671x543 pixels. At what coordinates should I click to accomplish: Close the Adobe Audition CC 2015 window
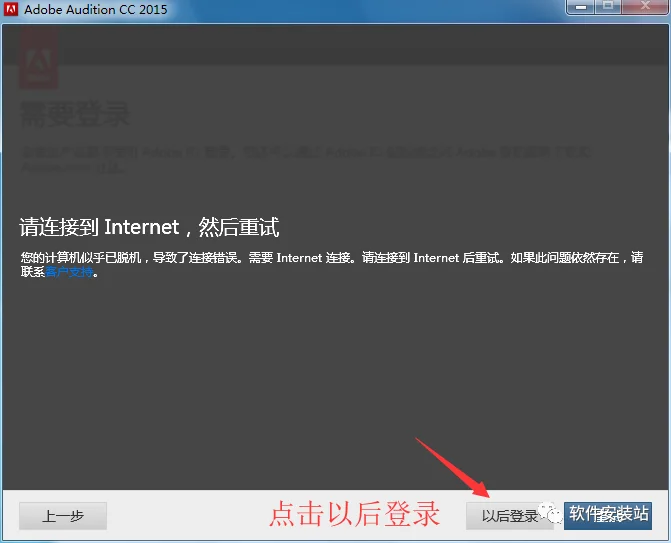point(644,6)
